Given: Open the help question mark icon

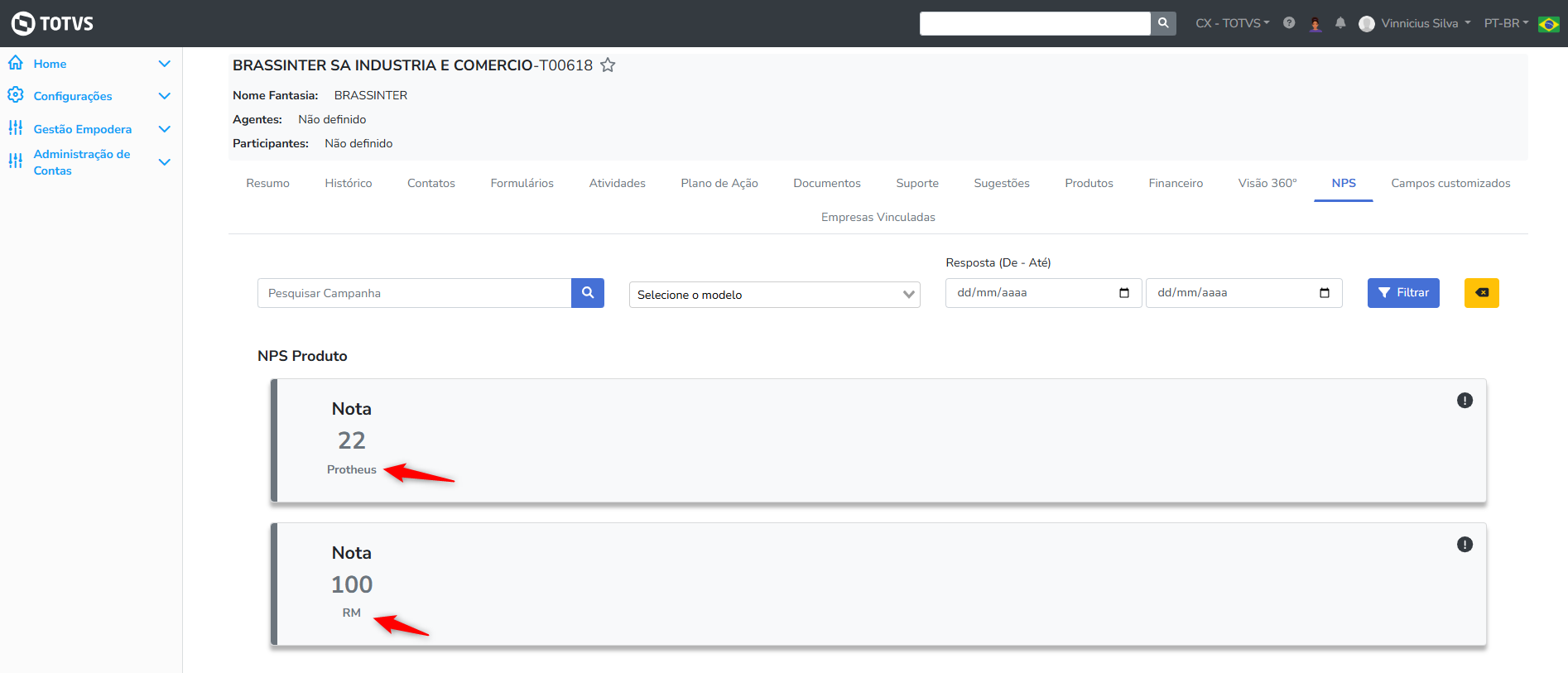Looking at the screenshot, I should click(1289, 23).
